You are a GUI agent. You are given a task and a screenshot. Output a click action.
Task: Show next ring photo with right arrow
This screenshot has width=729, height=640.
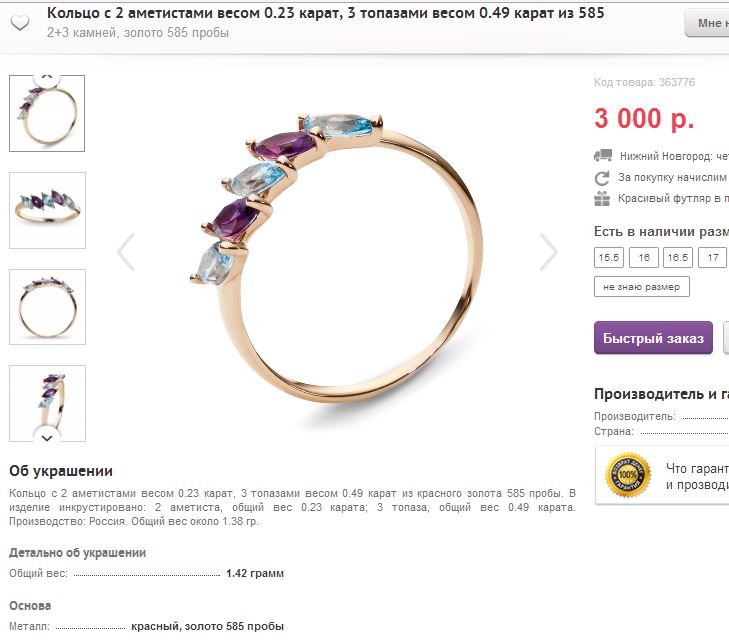click(x=549, y=251)
